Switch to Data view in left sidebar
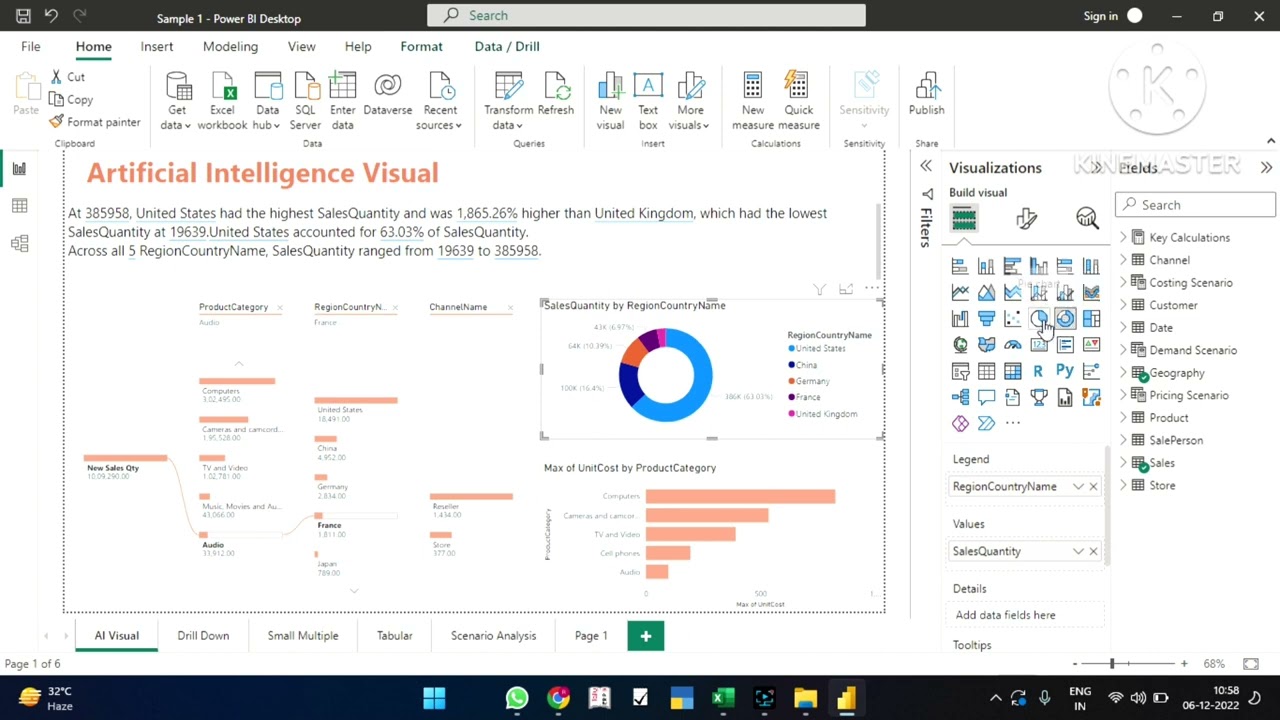1280x720 pixels. [x=19, y=206]
